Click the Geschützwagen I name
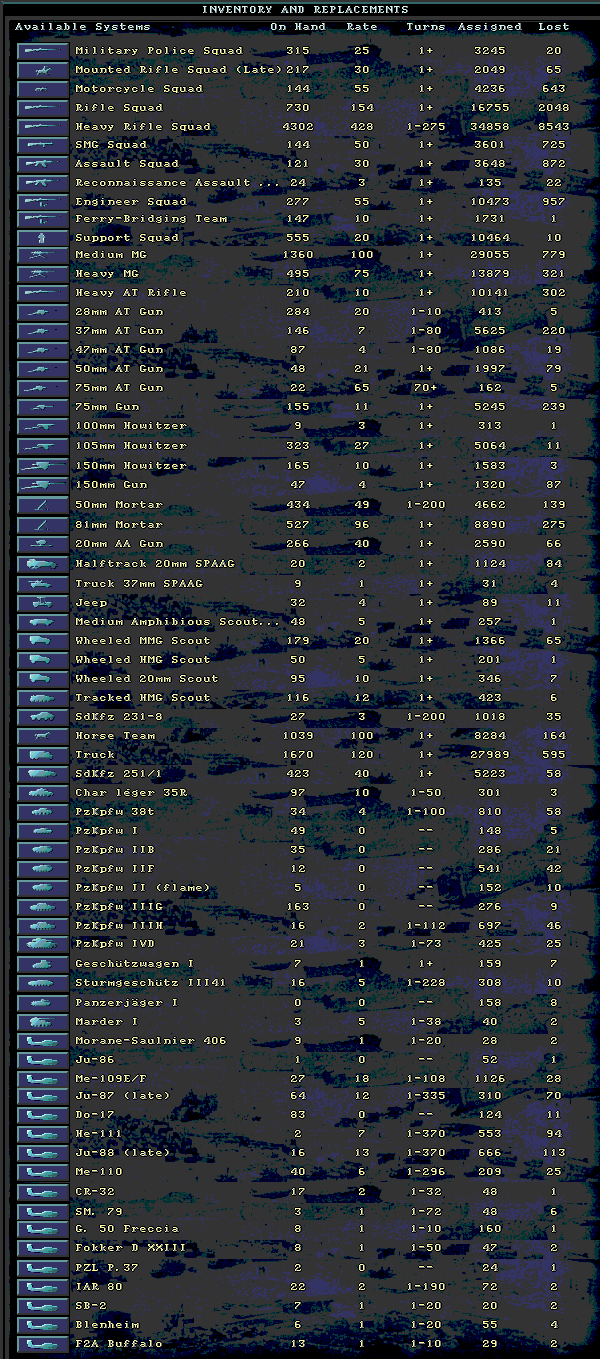The image size is (600, 1359). pyautogui.click(x=135, y=964)
